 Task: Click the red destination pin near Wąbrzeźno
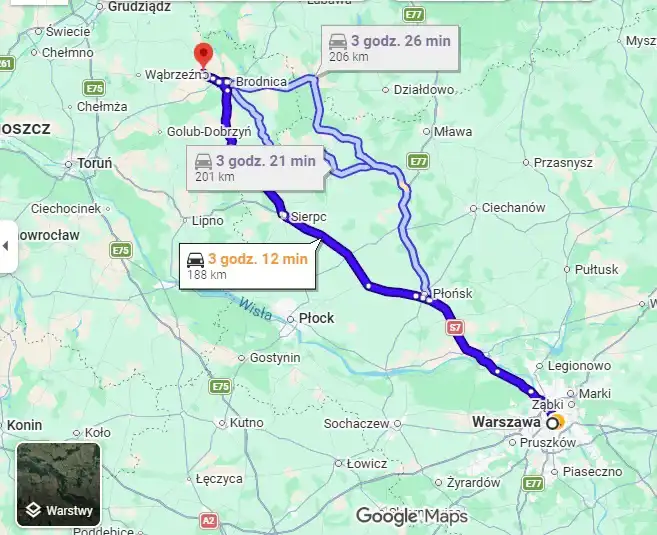(x=203, y=55)
